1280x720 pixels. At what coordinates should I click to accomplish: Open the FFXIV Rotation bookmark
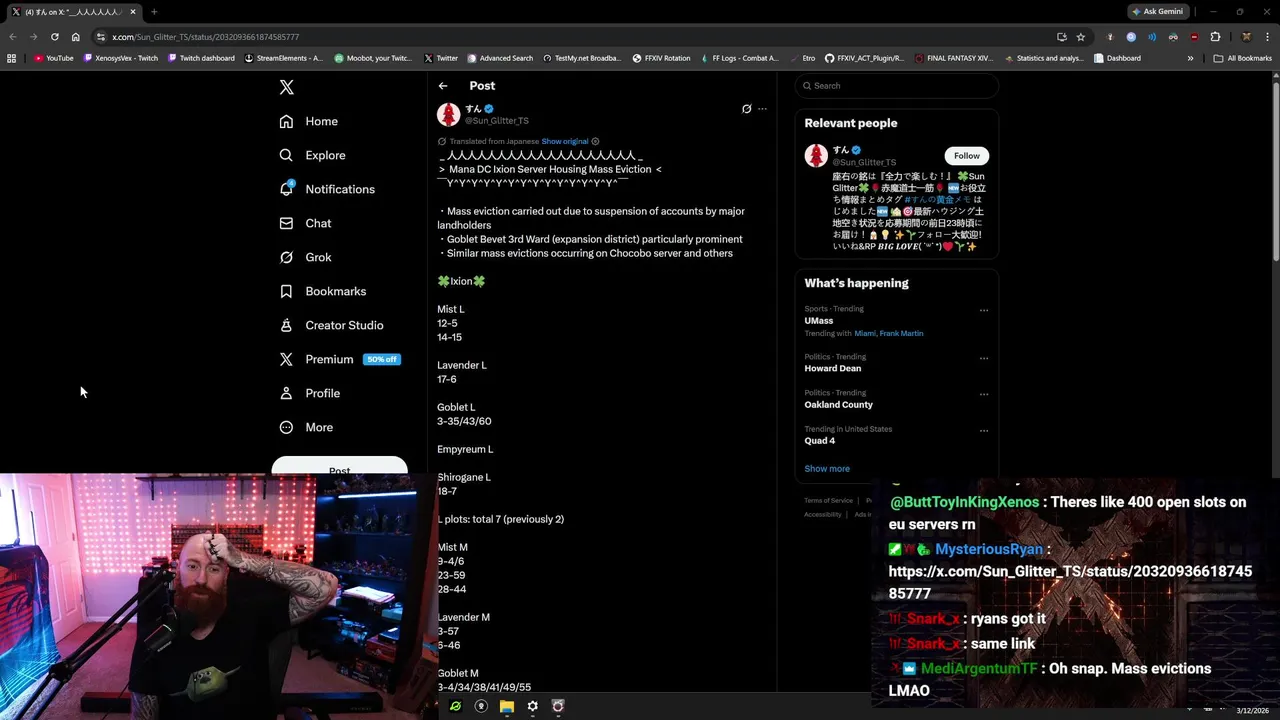click(x=661, y=58)
